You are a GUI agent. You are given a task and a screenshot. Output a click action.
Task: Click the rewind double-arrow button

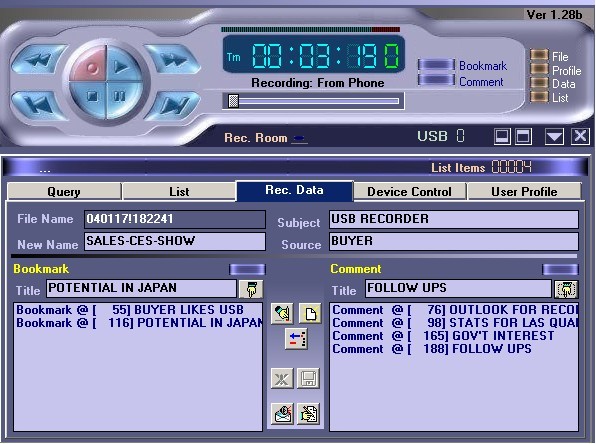pyautogui.click(x=38, y=60)
